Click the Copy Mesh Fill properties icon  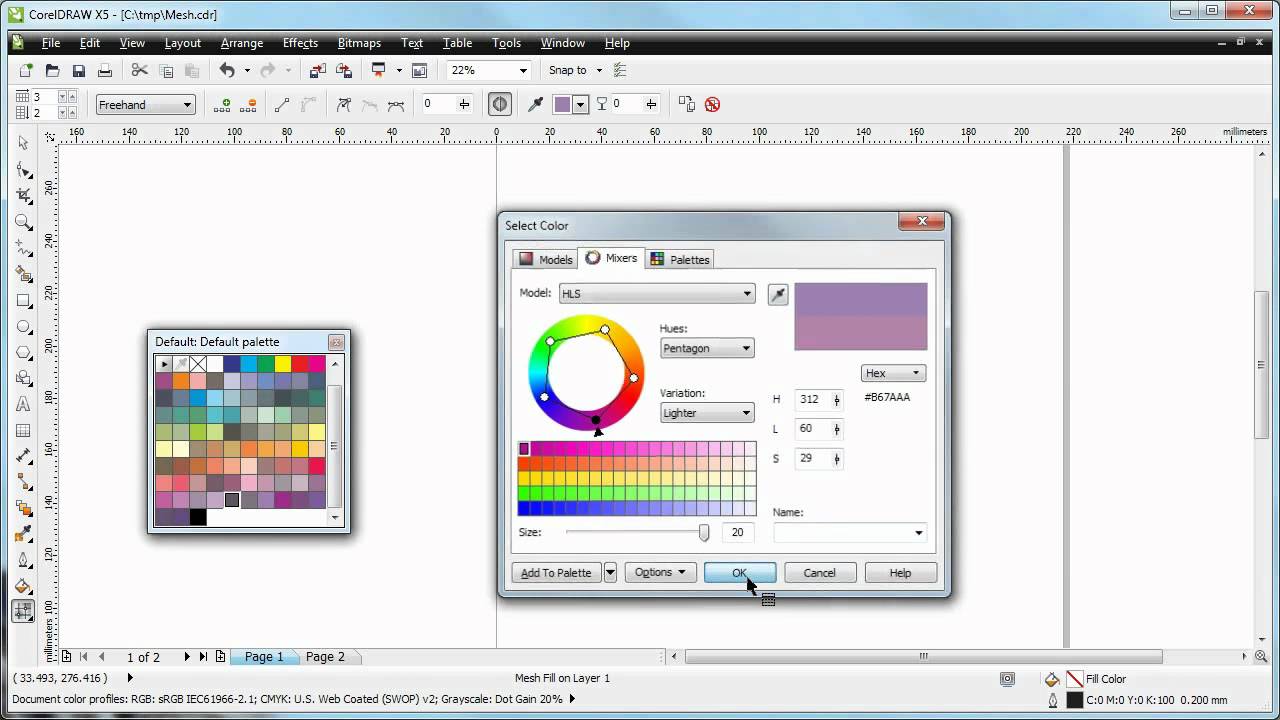(687, 104)
